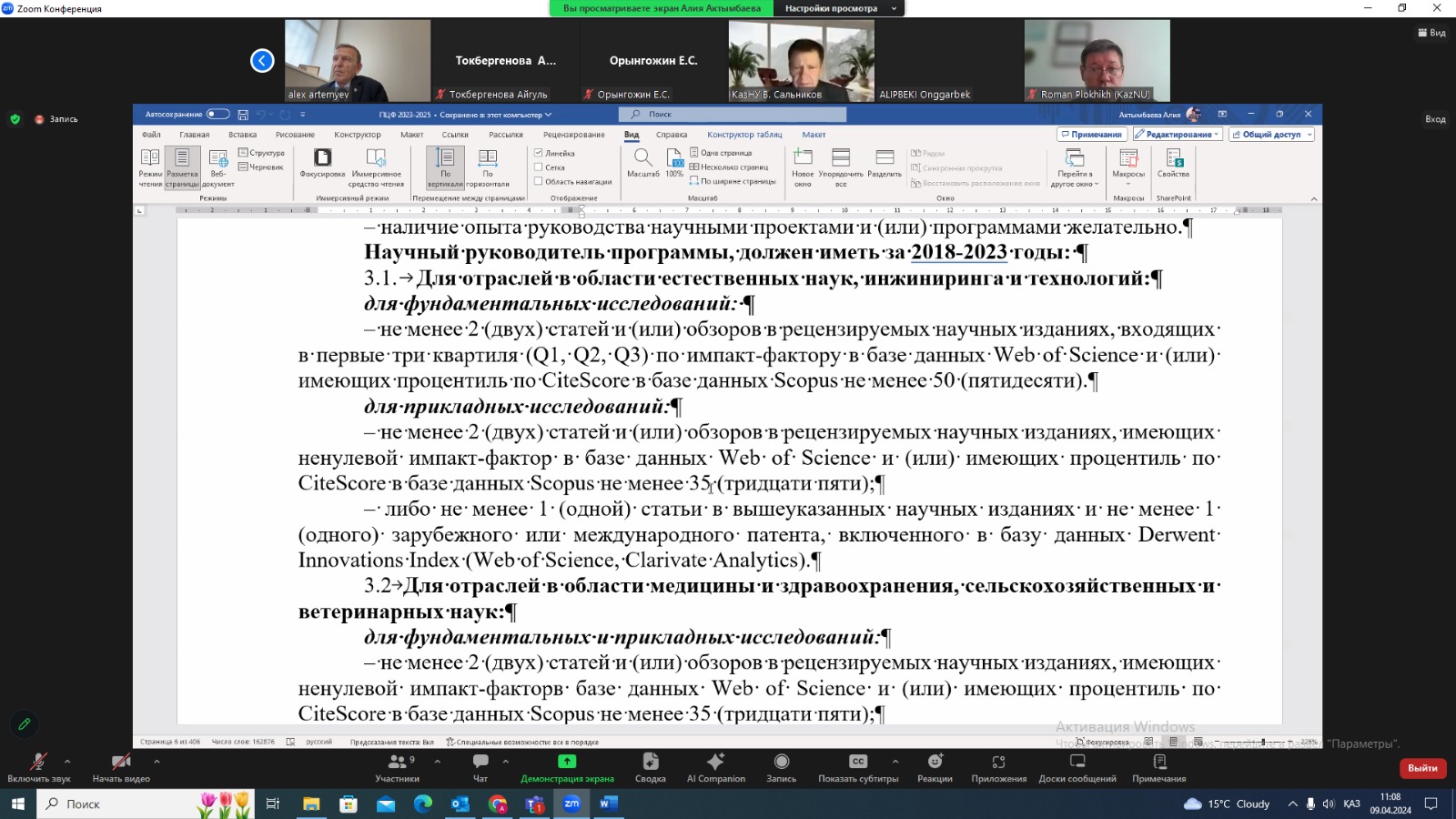
Task: Open a New Window (Новое окно)
Action: (x=803, y=167)
